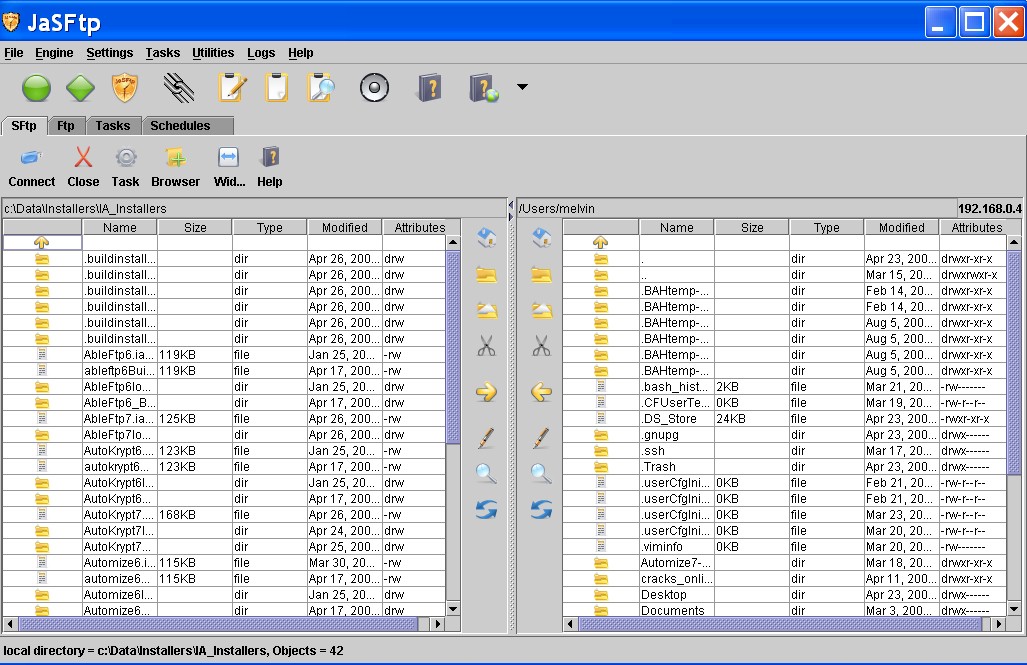Click local pane vertical scrollbar thumb
The image size is (1027, 665).
[453, 348]
